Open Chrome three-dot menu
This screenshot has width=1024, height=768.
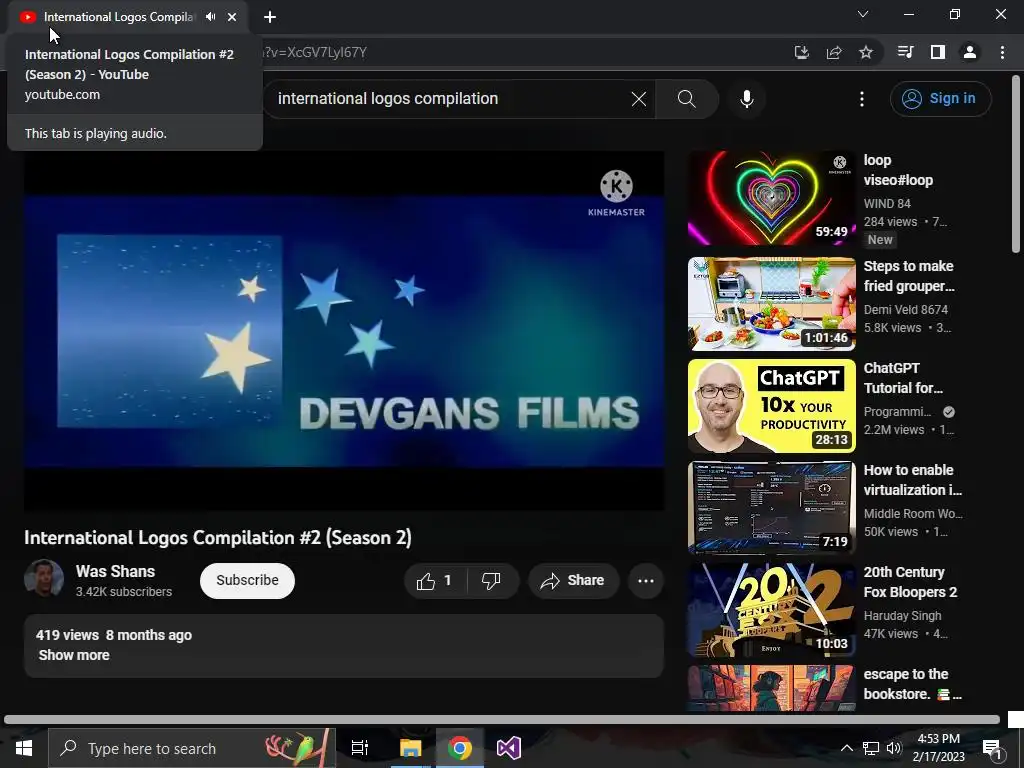tap(1002, 52)
